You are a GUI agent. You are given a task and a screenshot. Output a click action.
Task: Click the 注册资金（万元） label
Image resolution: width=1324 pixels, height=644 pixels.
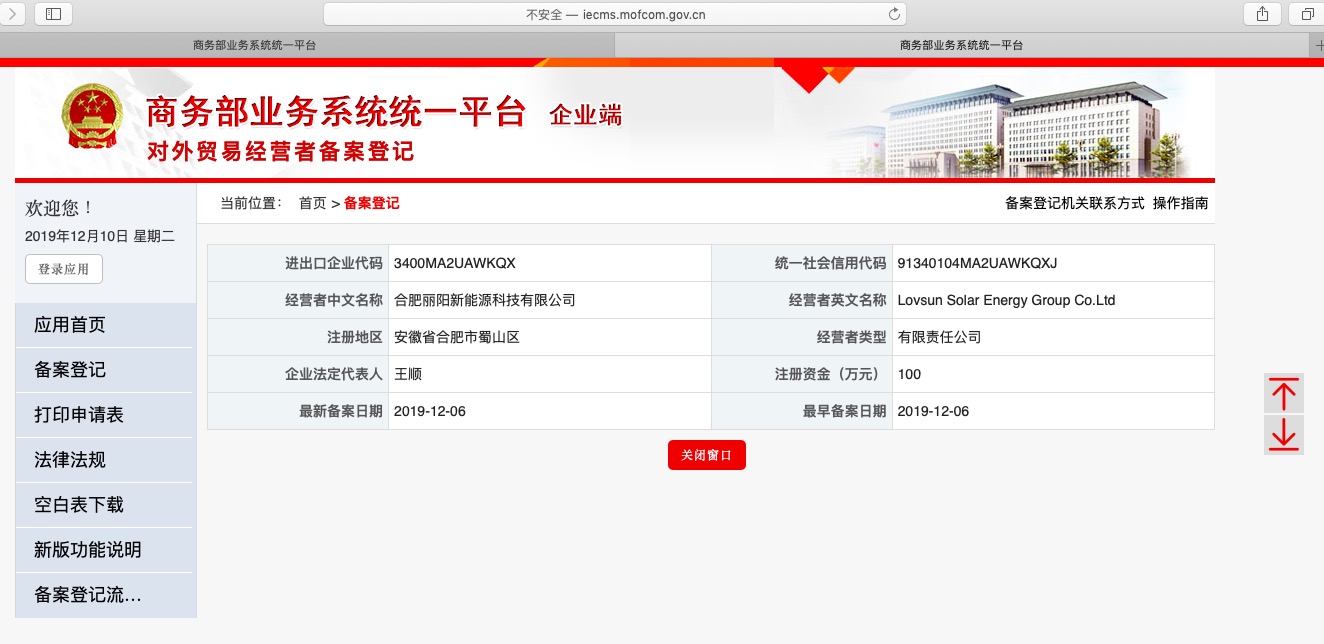click(x=830, y=374)
